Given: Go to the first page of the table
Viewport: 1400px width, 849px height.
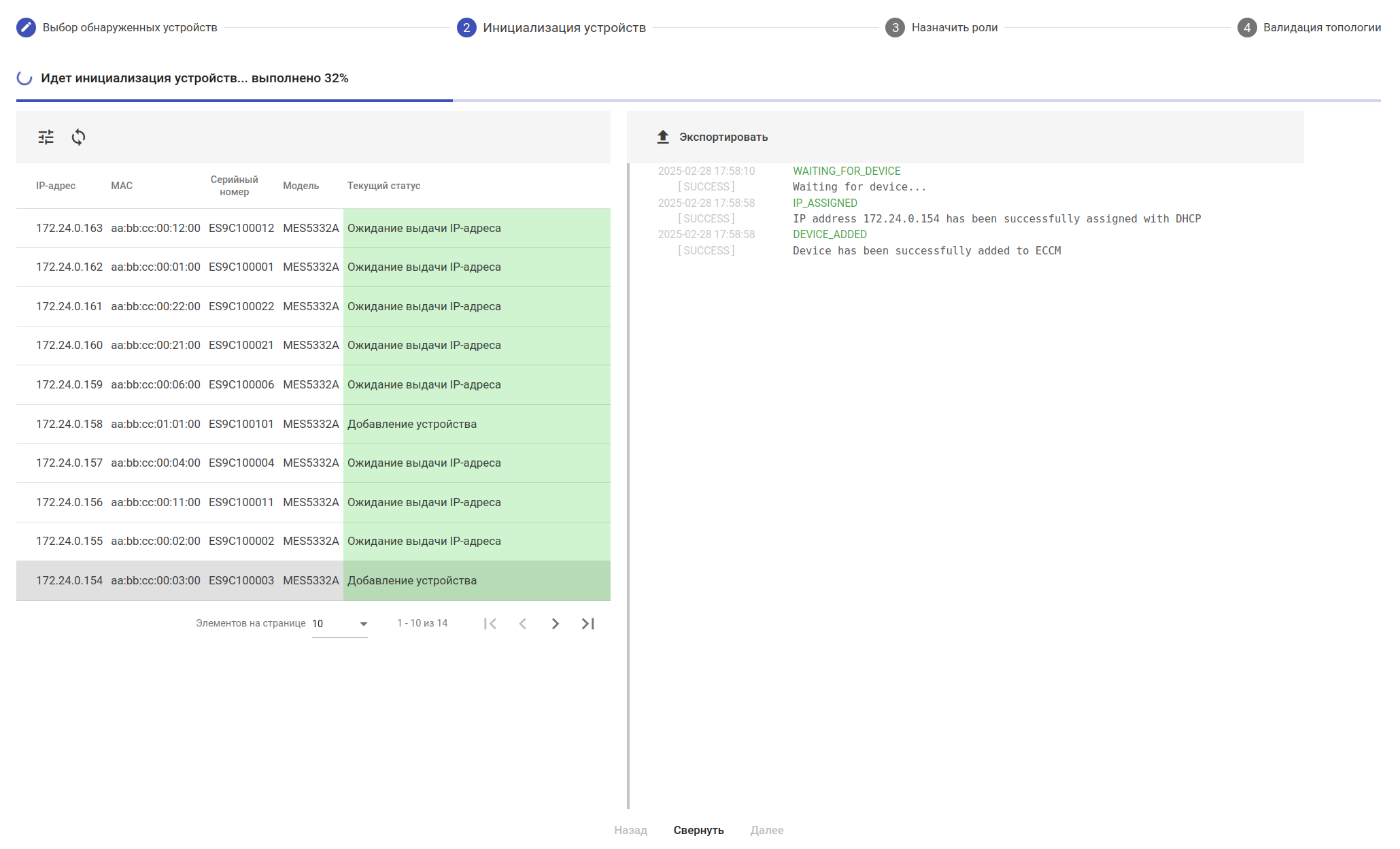Looking at the screenshot, I should tap(490, 624).
